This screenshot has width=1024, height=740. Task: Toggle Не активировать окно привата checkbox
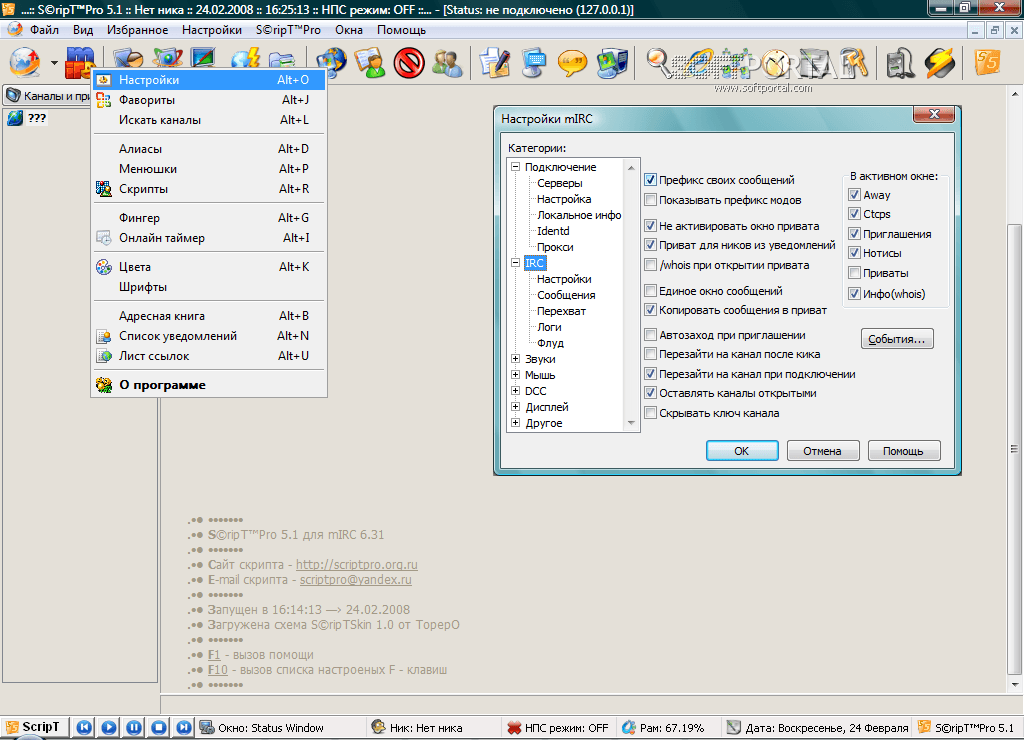tap(650, 225)
